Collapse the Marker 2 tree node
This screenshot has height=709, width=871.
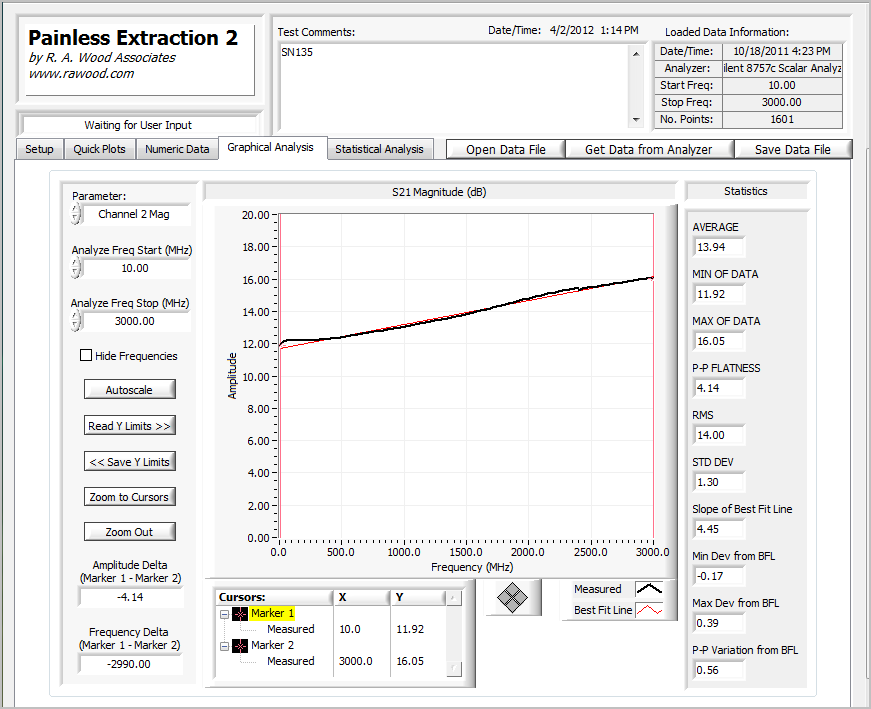tap(224, 646)
